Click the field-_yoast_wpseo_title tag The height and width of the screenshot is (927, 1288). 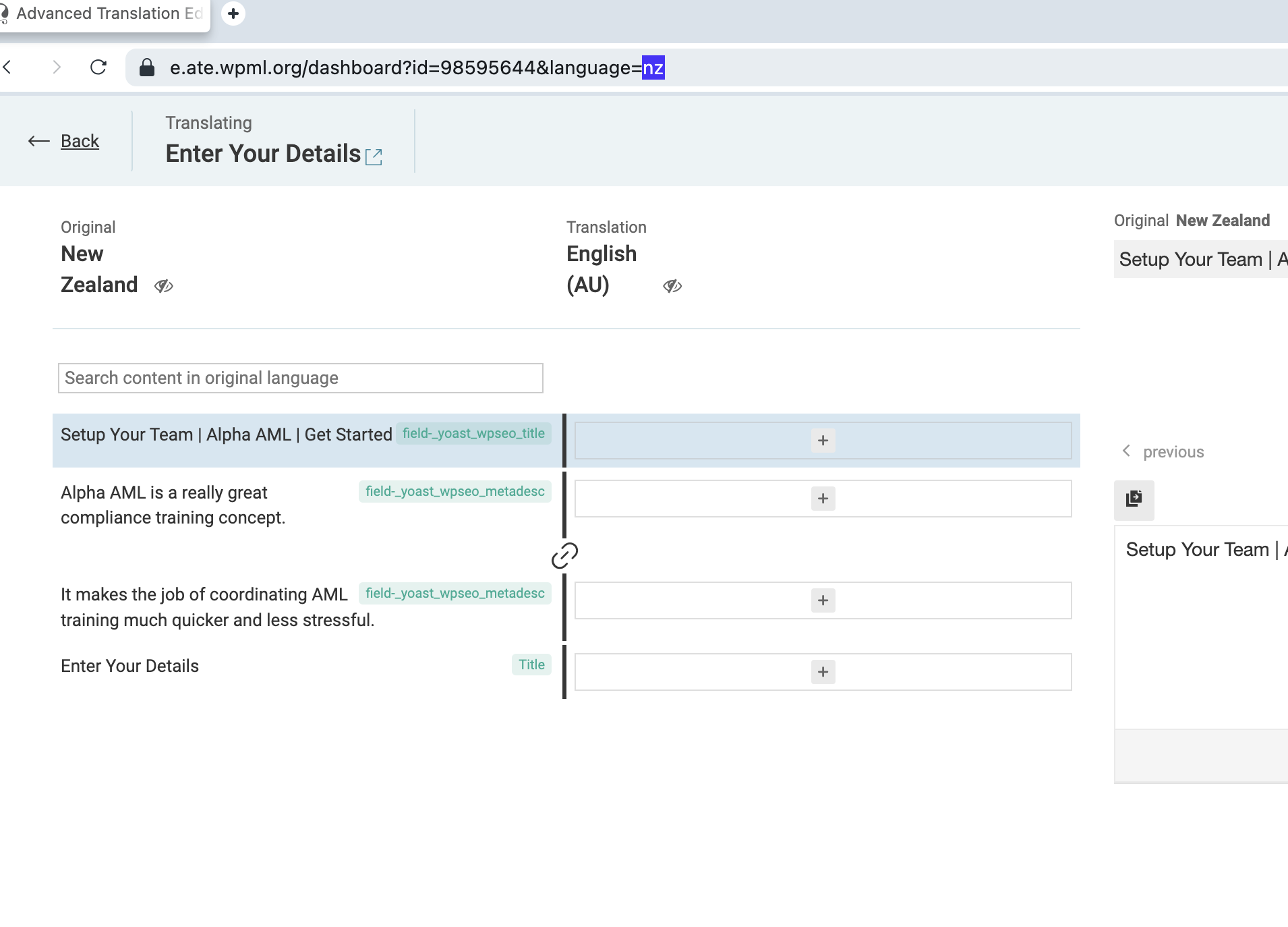click(473, 433)
